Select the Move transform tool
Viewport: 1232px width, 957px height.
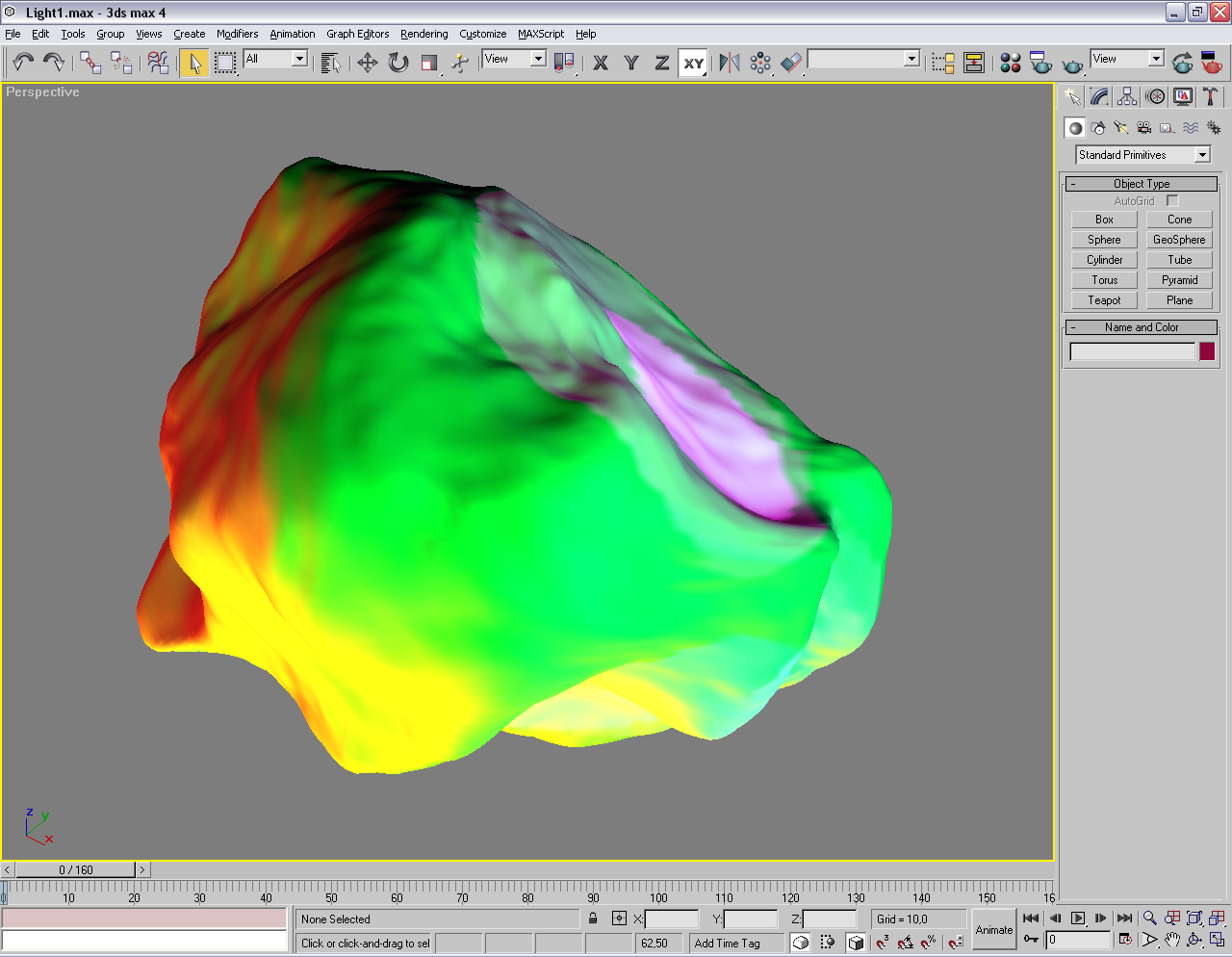point(367,63)
